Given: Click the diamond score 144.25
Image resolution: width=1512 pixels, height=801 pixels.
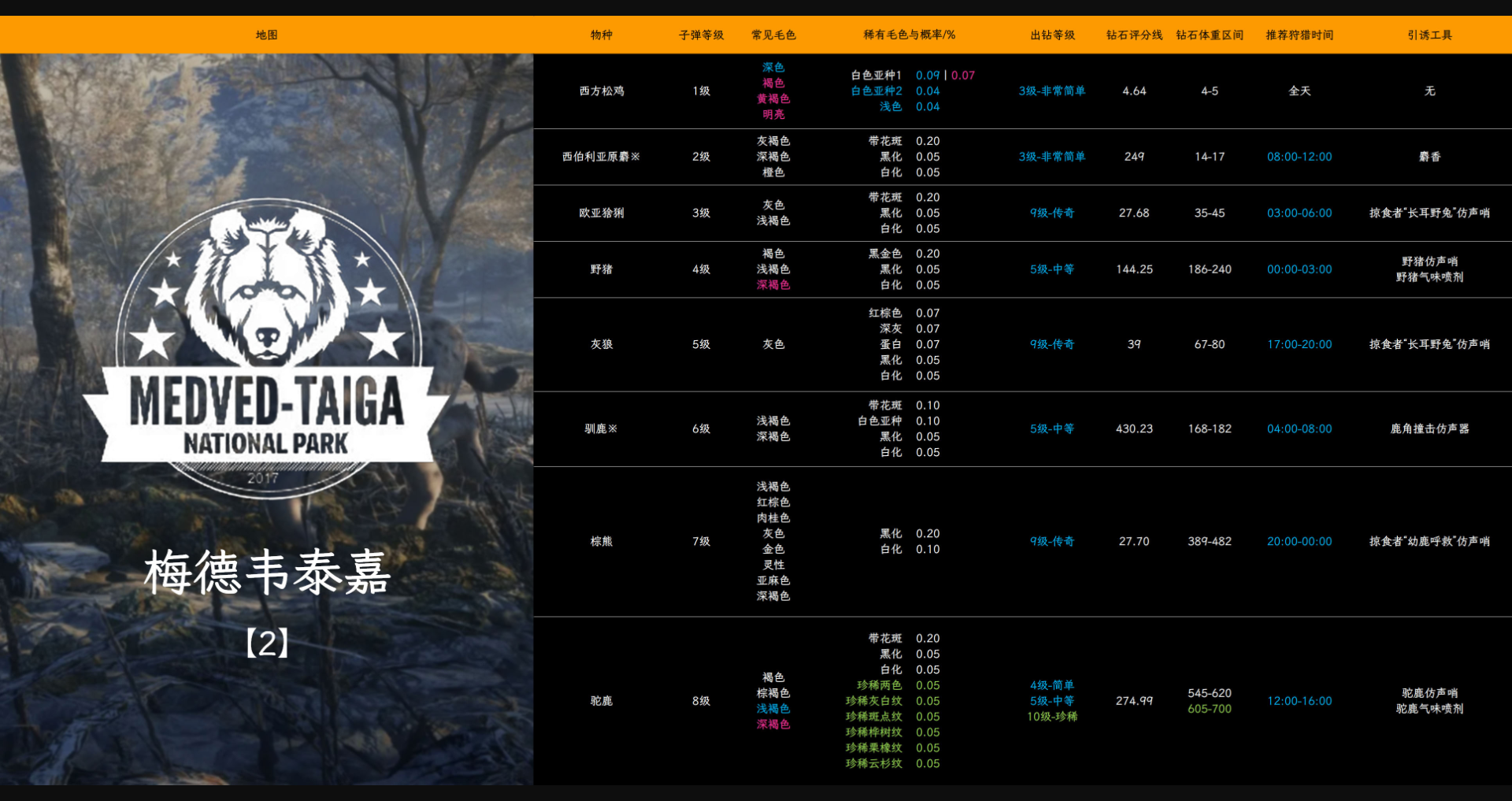Looking at the screenshot, I should click(x=1135, y=269).
